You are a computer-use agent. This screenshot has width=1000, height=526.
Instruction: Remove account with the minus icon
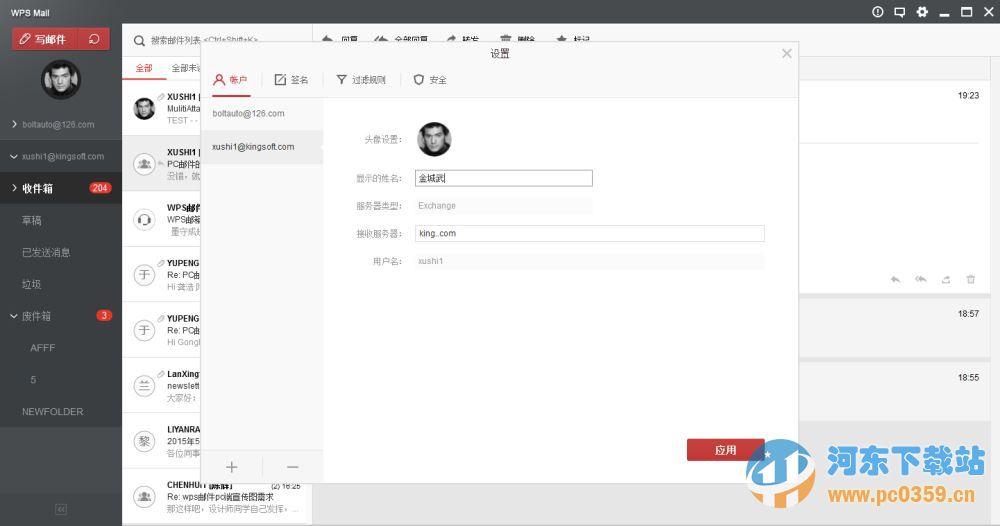tap(293, 467)
